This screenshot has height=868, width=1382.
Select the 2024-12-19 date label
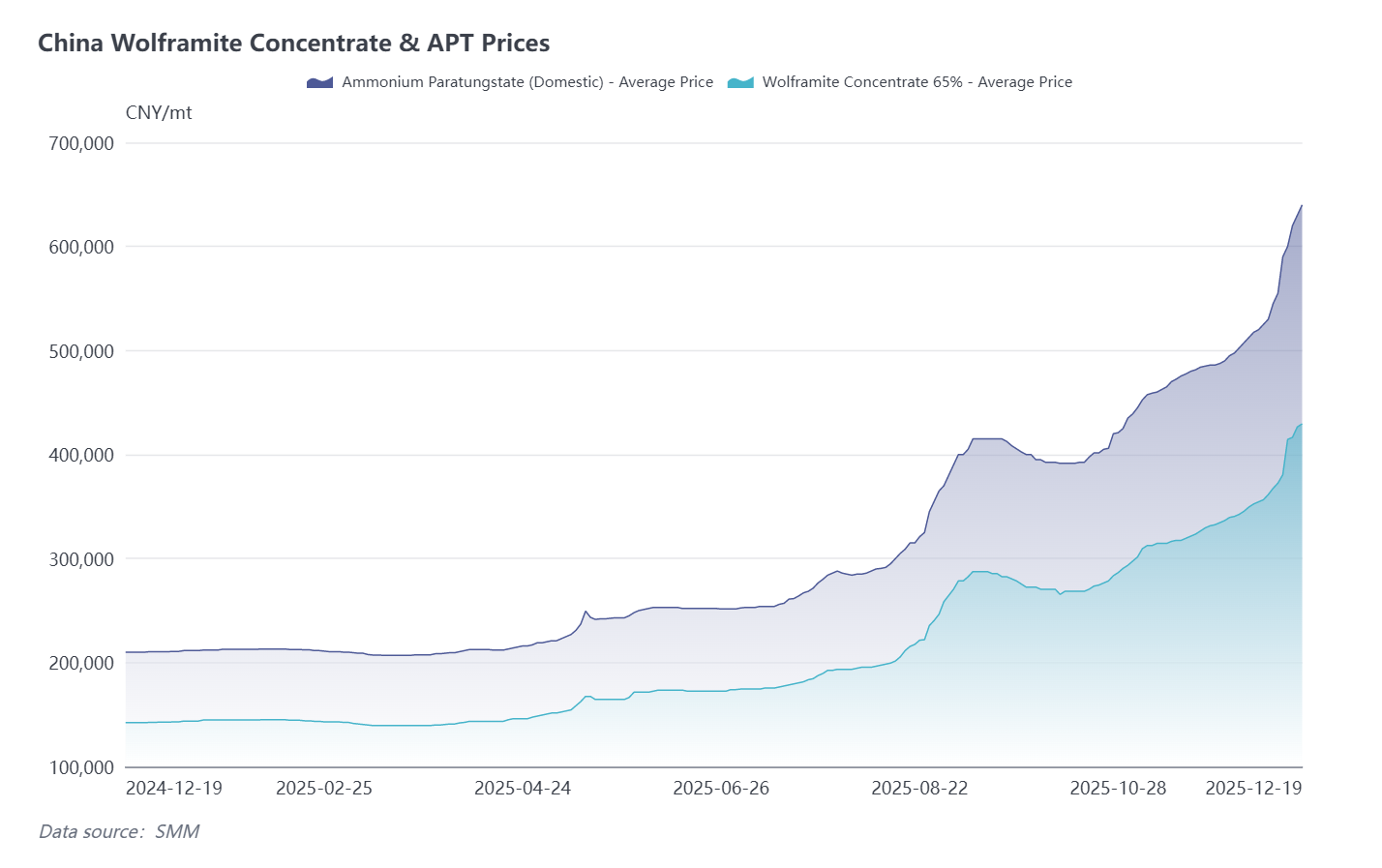(x=174, y=788)
